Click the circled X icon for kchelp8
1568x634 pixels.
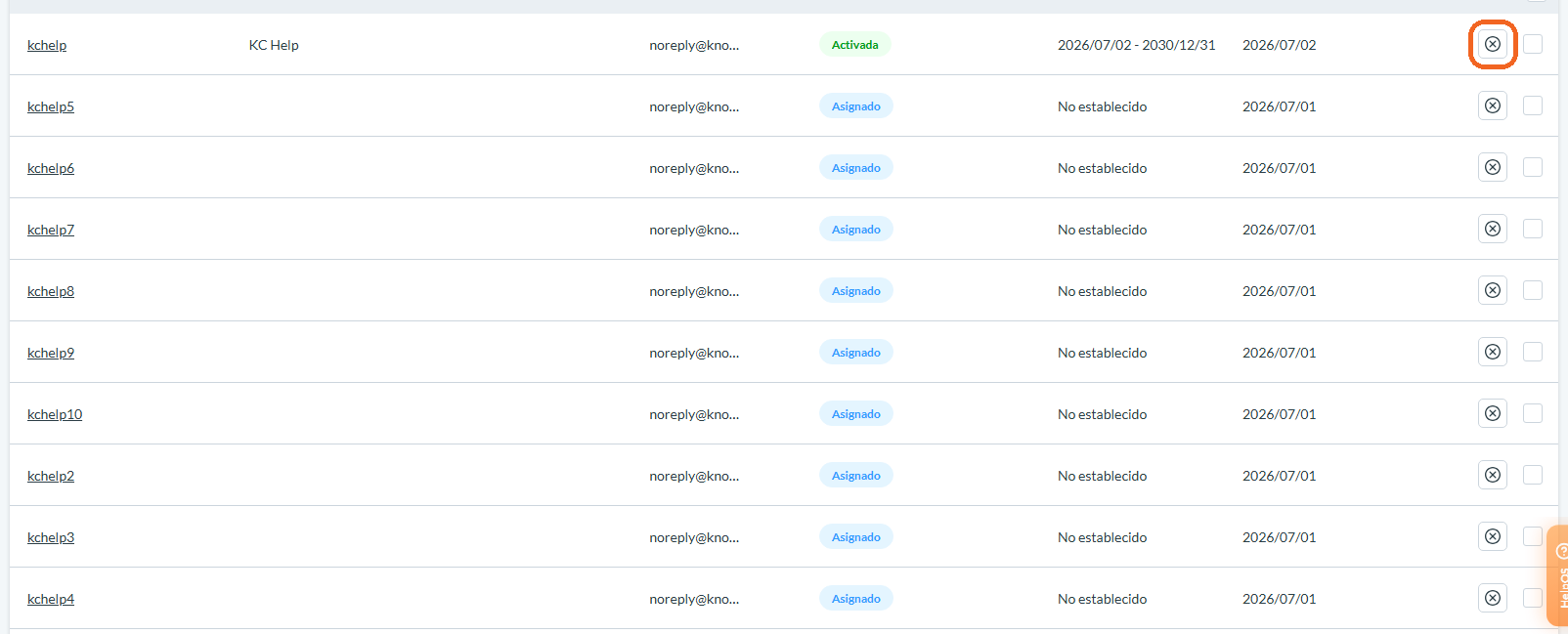1493,290
